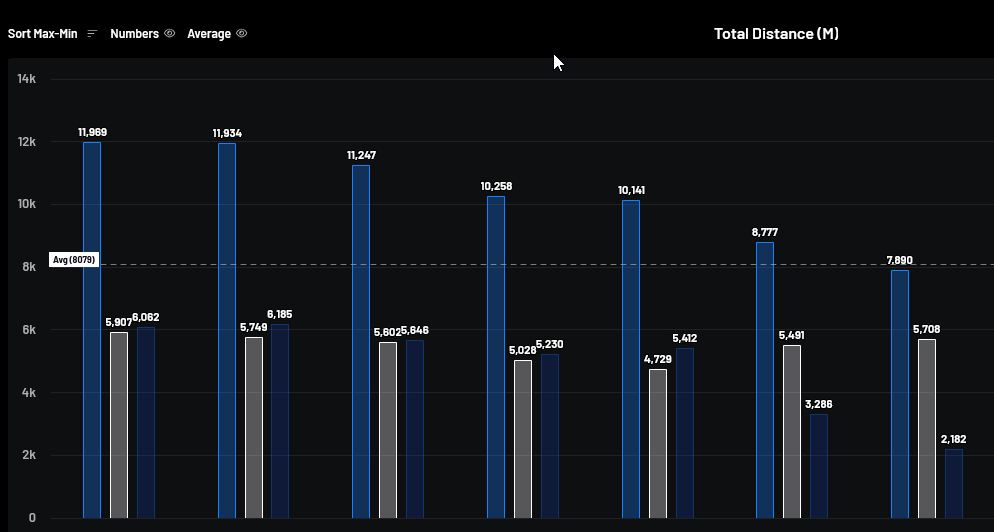Select the dark navy bar labeled 5,230
The height and width of the screenshot is (532, 994).
pos(550,436)
